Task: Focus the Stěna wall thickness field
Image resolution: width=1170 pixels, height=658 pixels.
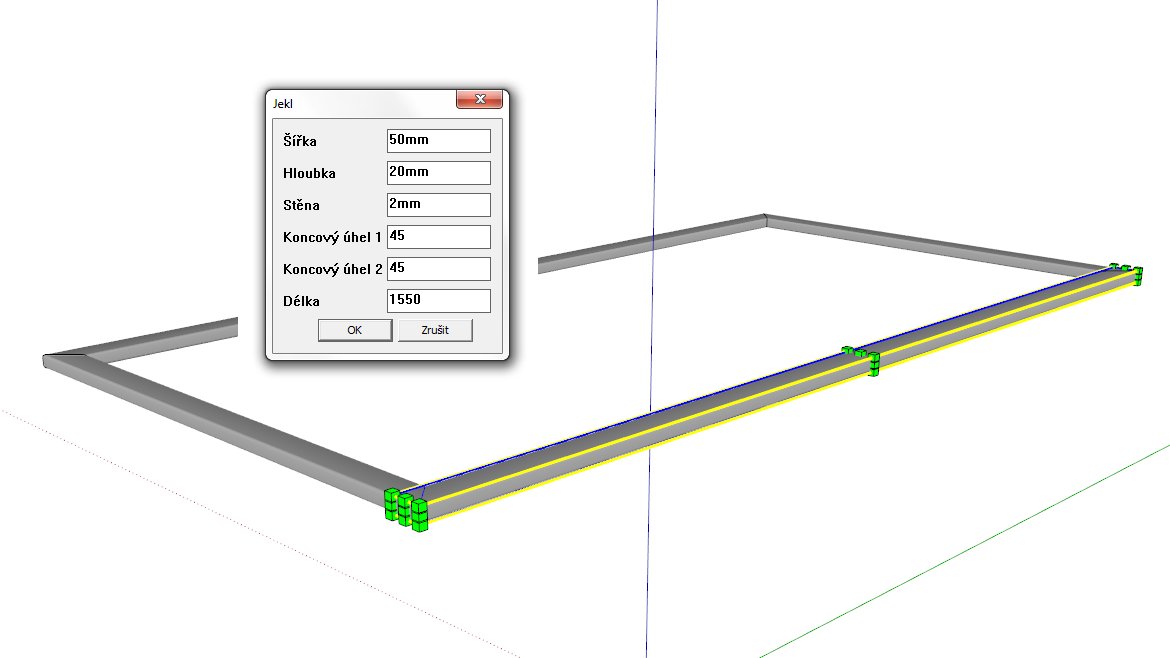Action: [438, 205]
